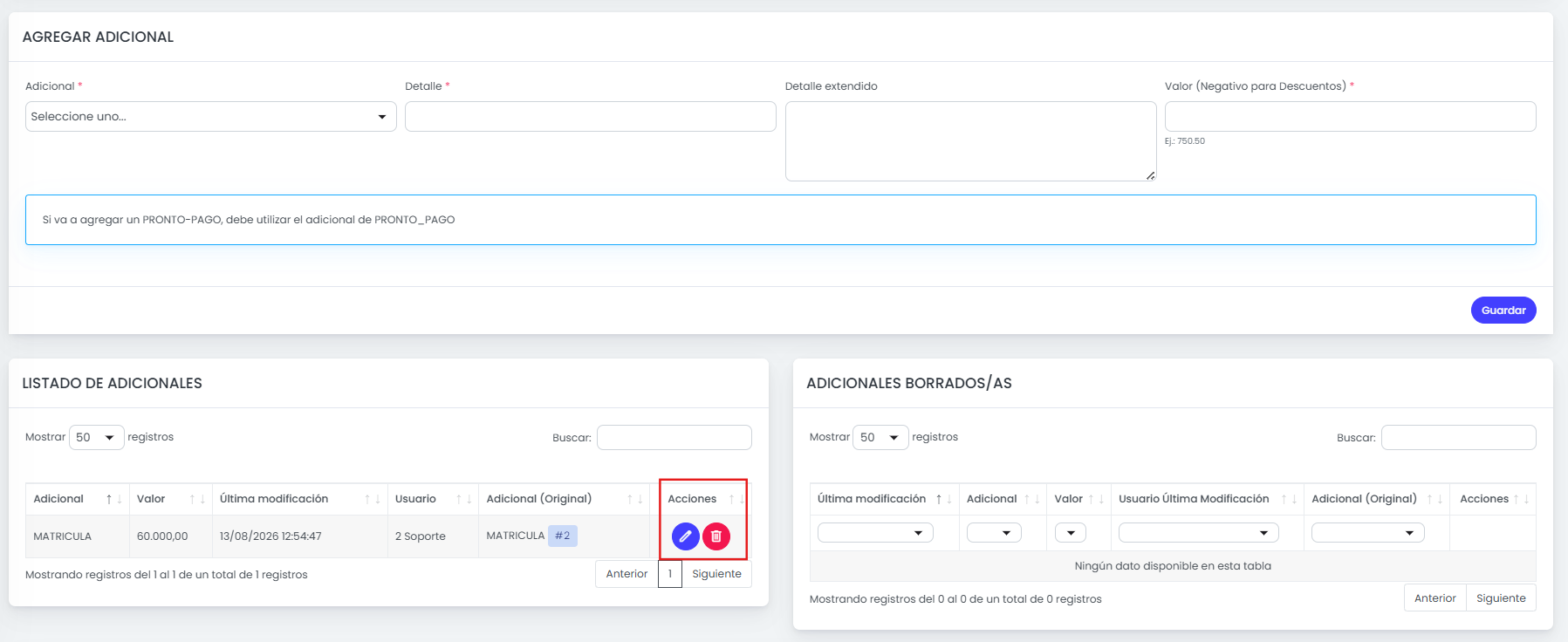Sort Listado by the Valor column arrows
The image size is (1568, 642).
click(197, 499)
